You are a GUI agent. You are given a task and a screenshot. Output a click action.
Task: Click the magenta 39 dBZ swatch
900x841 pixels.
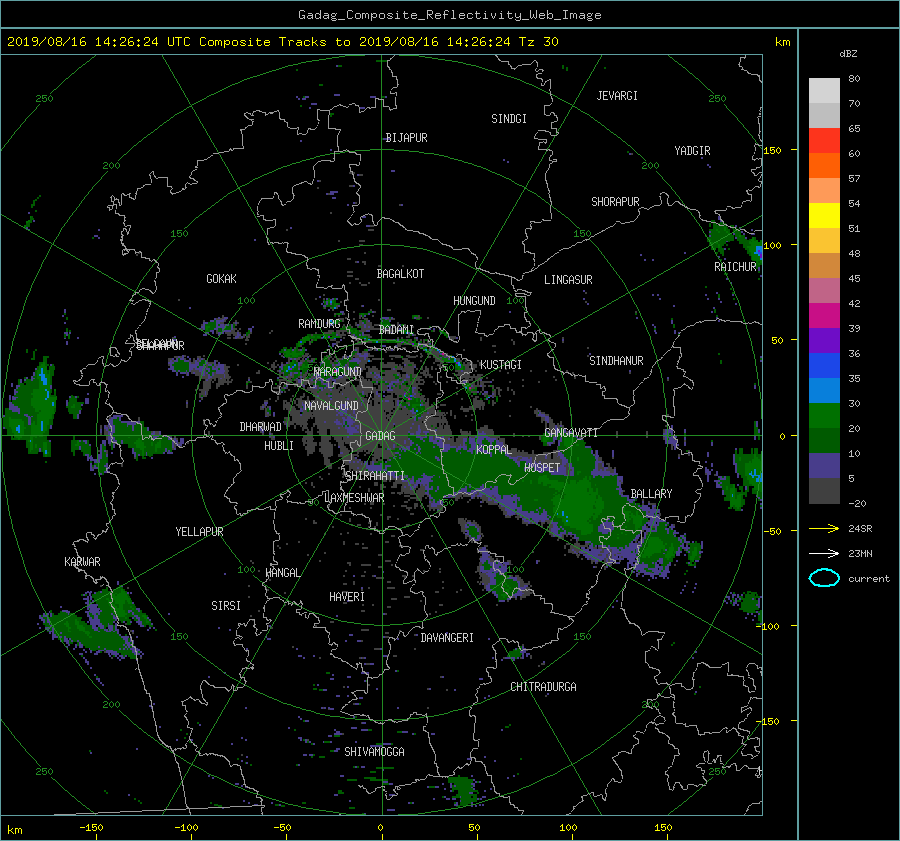(x=824, y=315)
